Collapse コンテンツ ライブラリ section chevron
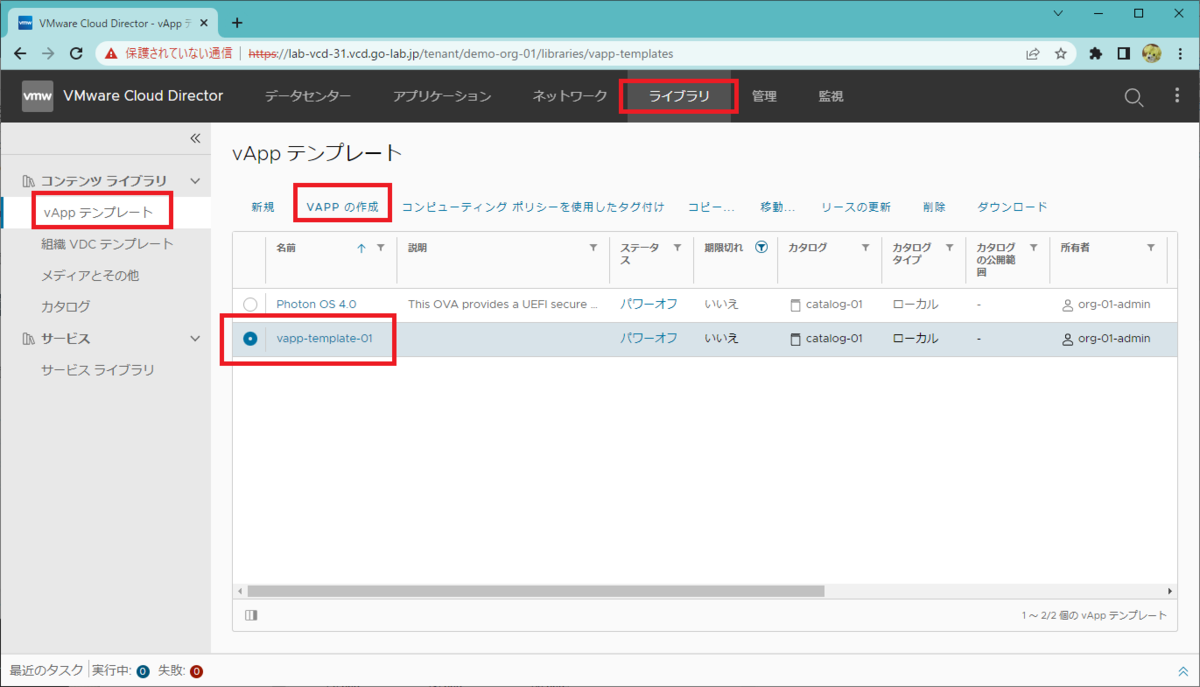 point(195,181)
